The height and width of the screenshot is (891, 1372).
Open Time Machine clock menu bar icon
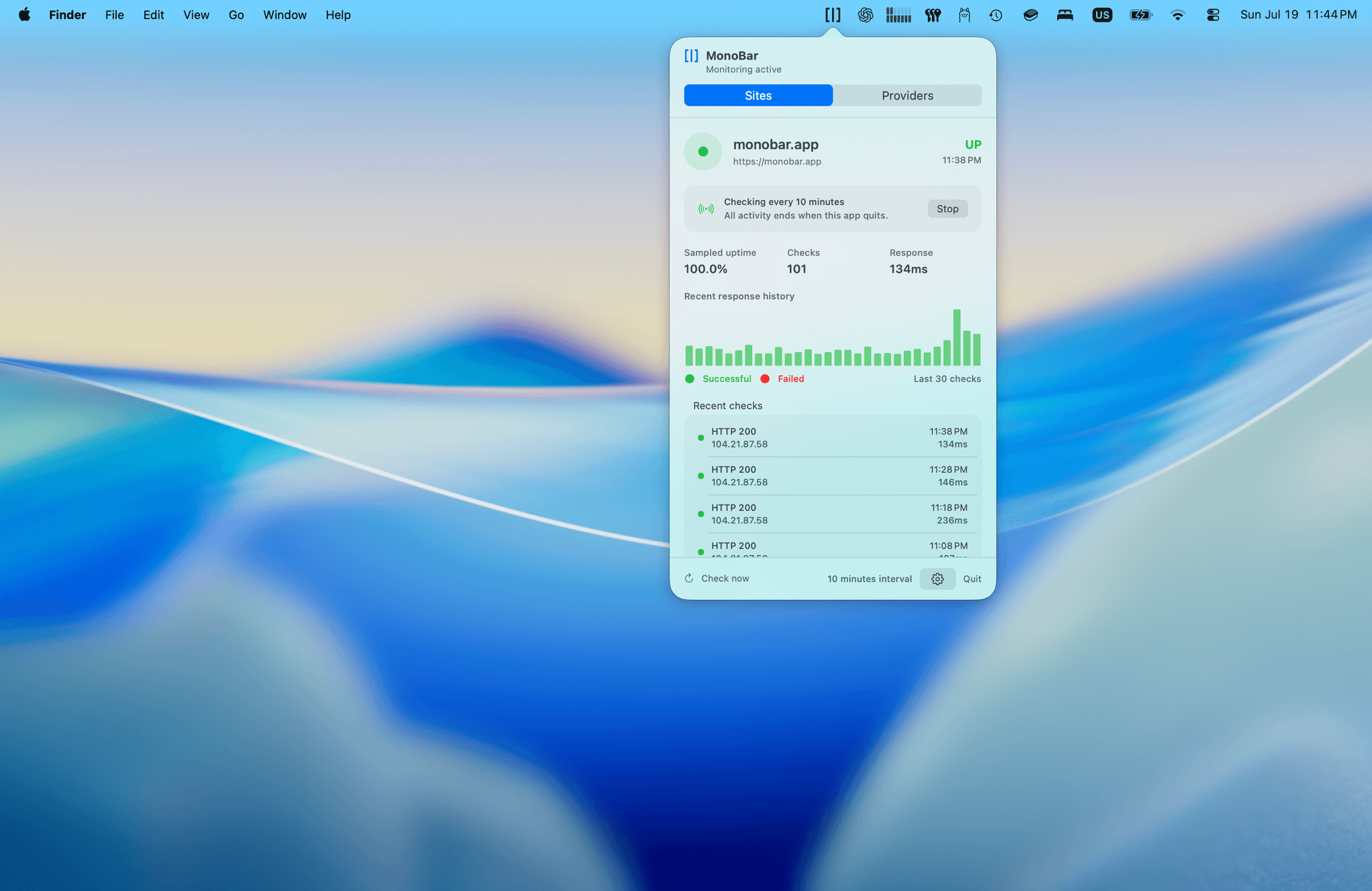(x=996, y=14)
